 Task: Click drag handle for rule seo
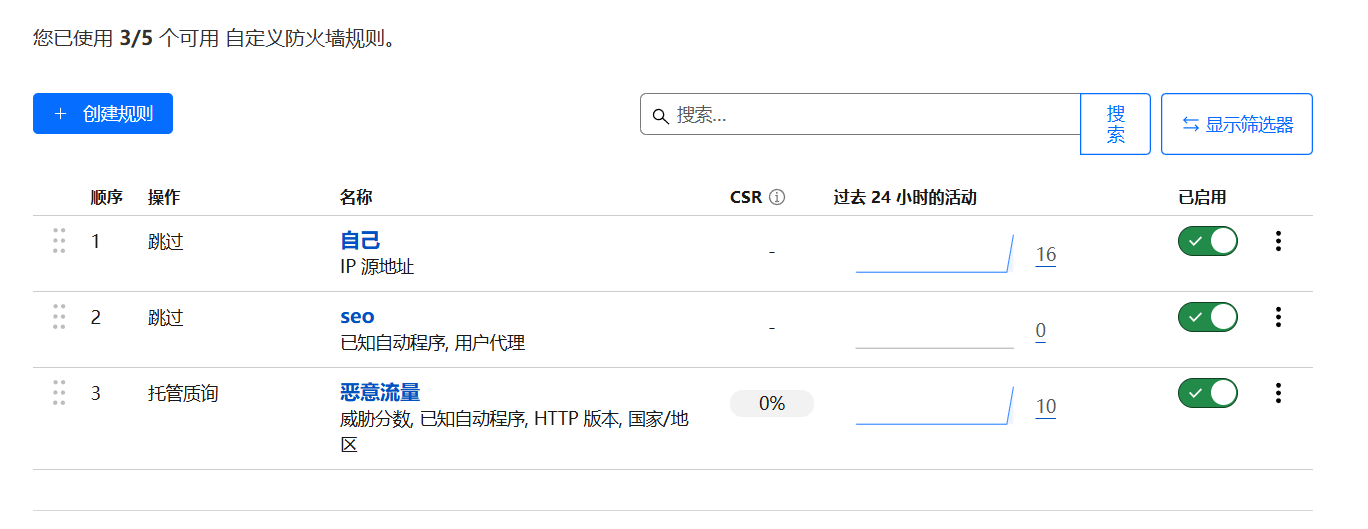[59, 317]
